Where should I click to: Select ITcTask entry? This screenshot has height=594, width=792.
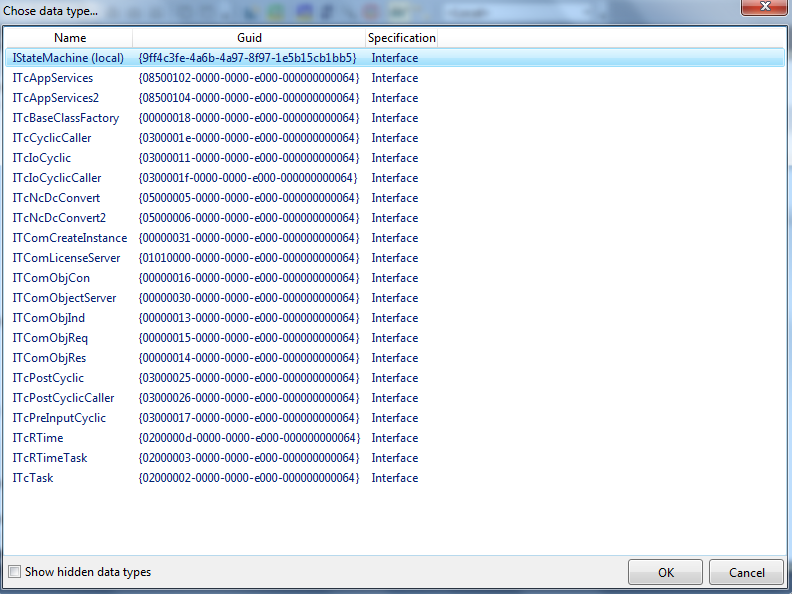coord(32,478)
